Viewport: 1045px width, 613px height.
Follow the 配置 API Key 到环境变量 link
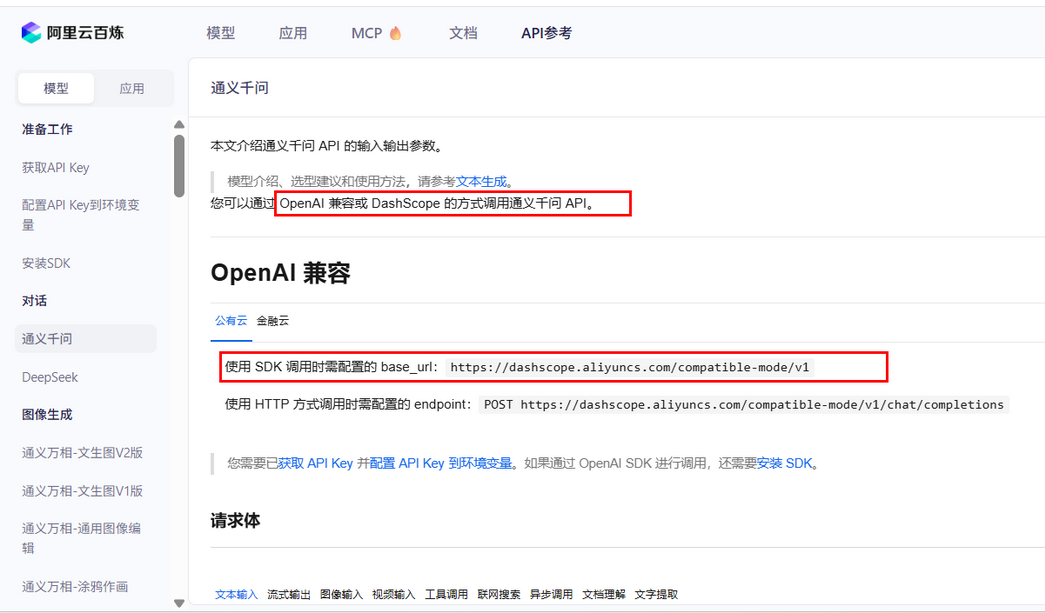pos(441,463)
